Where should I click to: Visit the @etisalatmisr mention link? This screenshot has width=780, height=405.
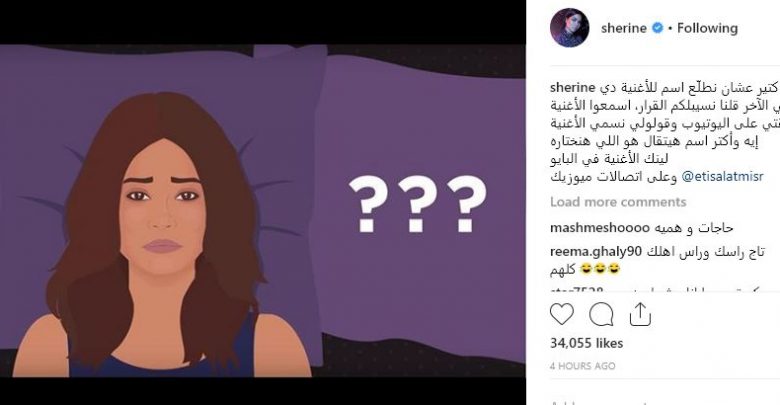coord(722,177)
